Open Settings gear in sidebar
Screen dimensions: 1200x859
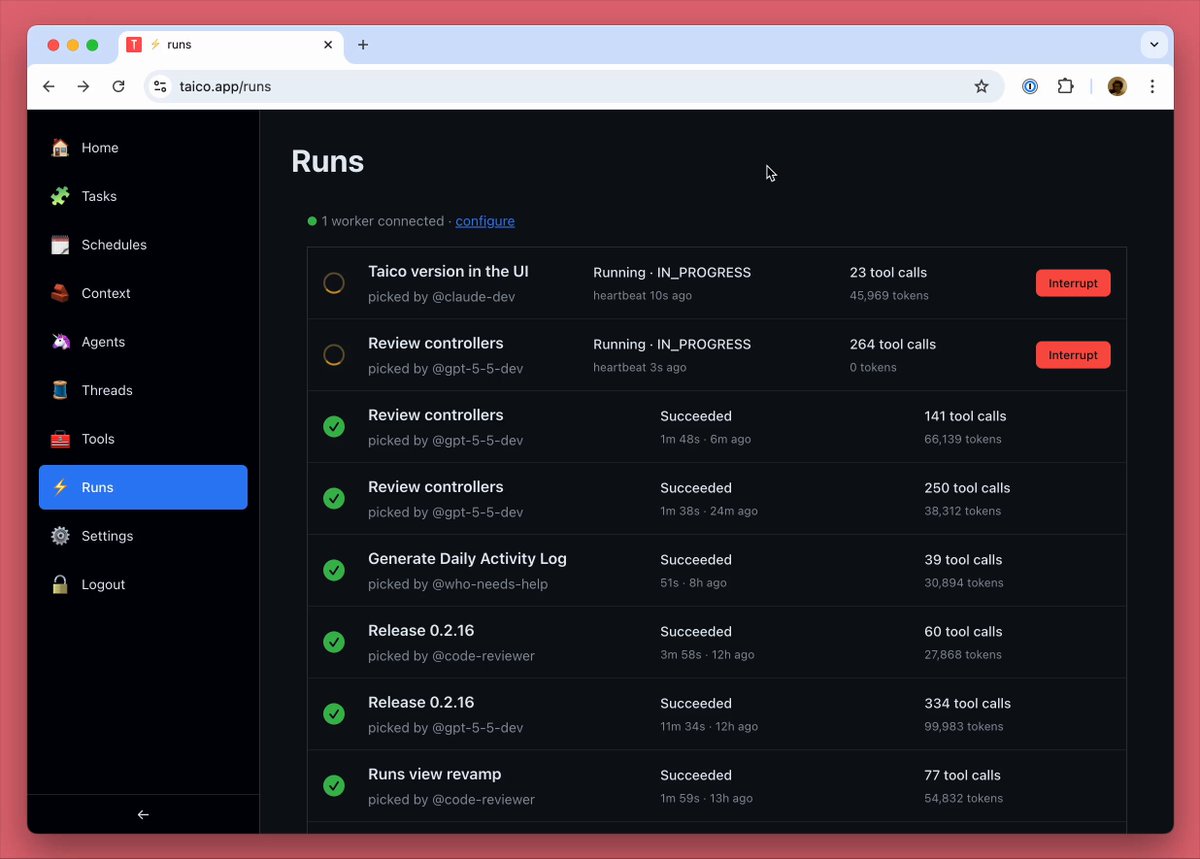tap(61, 536)
